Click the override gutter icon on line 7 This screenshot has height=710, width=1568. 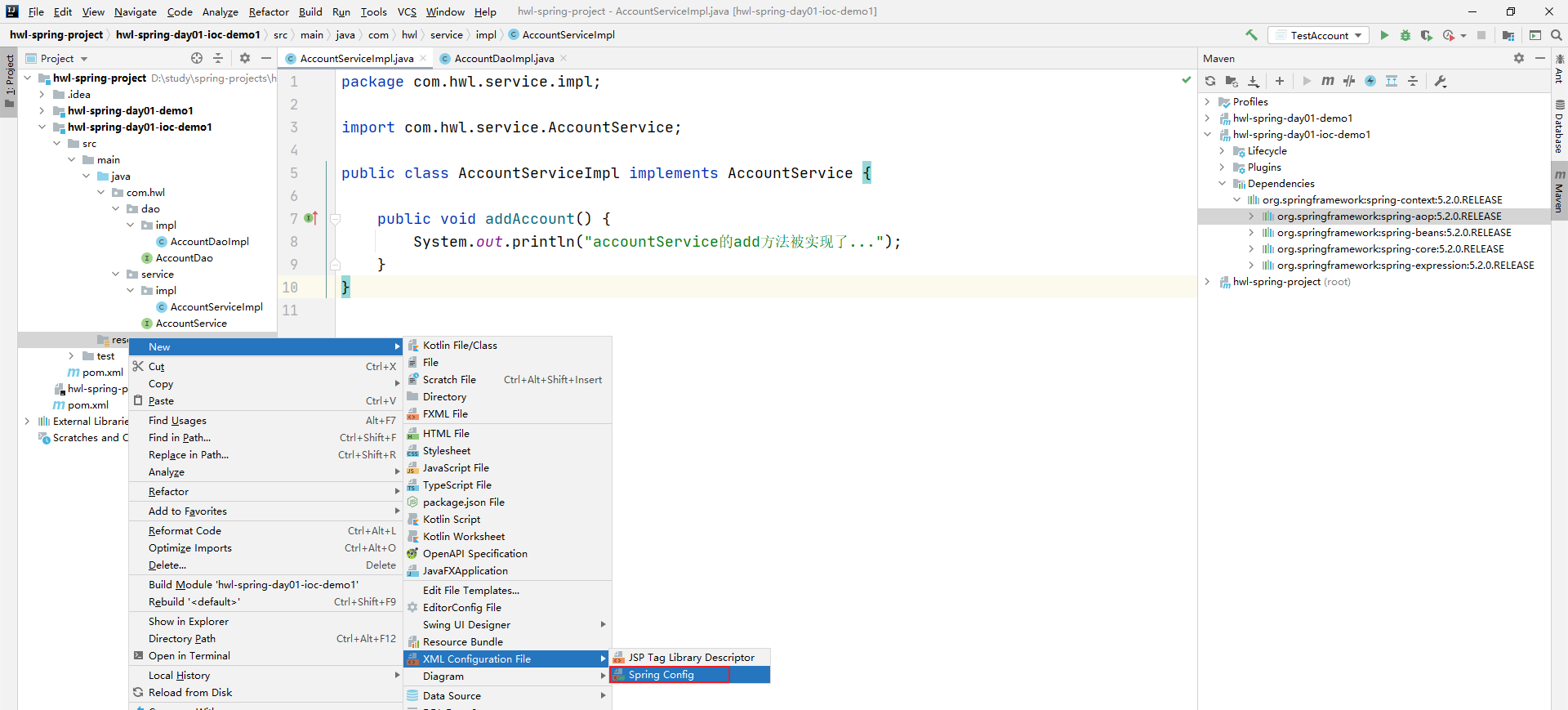[310, 218]
